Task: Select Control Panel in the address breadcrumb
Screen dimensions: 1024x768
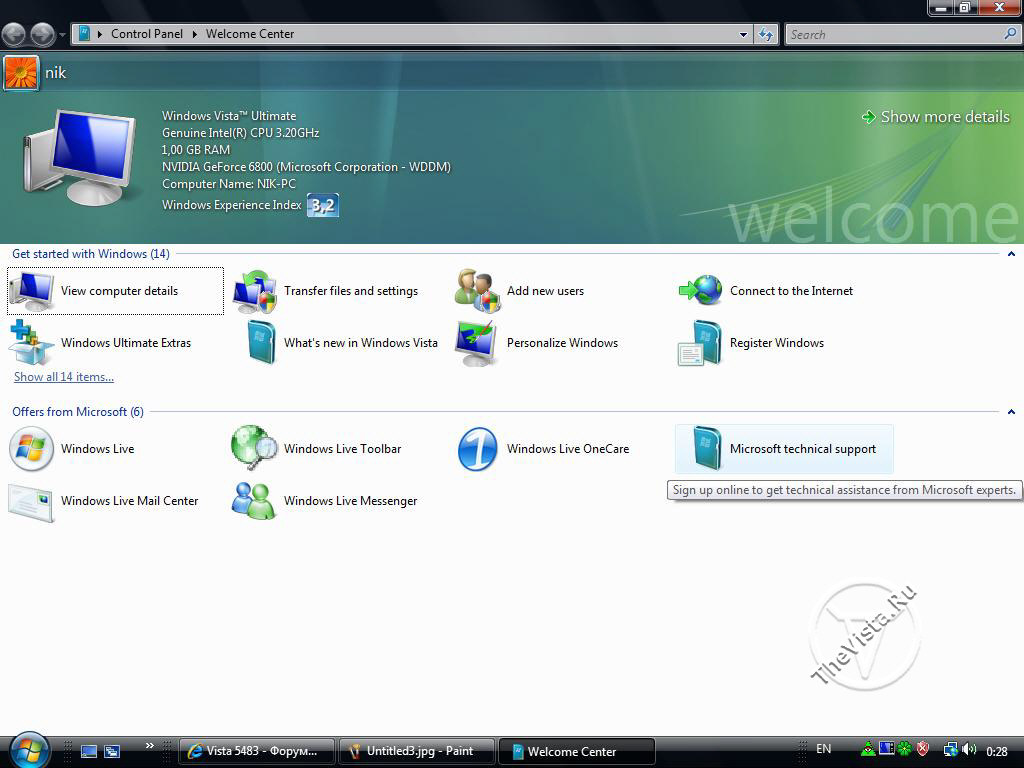Action: pos(146,34)
